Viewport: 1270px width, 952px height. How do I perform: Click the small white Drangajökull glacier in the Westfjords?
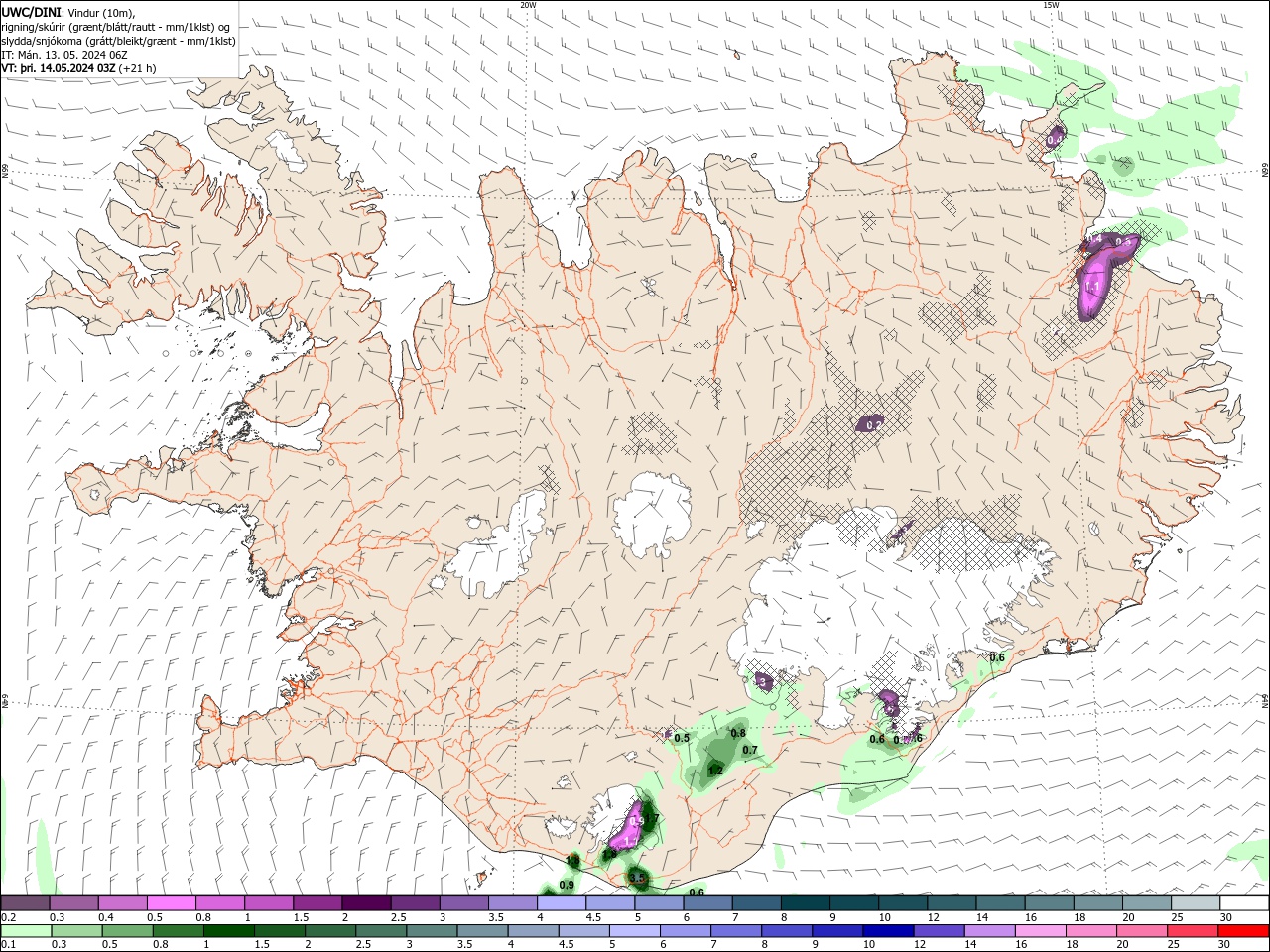(289, 150)
